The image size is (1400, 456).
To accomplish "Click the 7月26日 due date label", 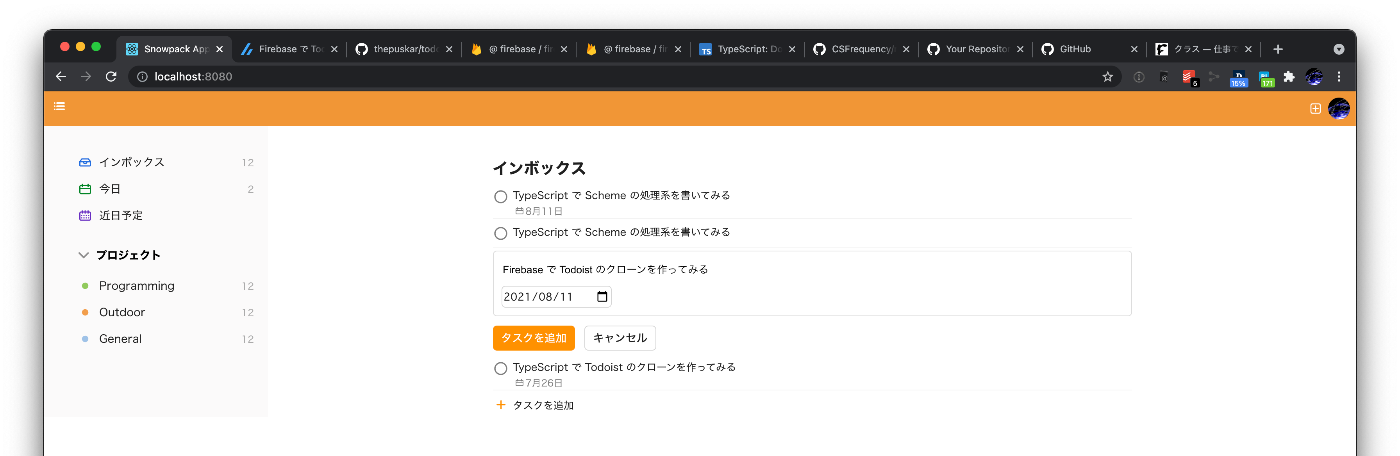I will coord(539,383).
